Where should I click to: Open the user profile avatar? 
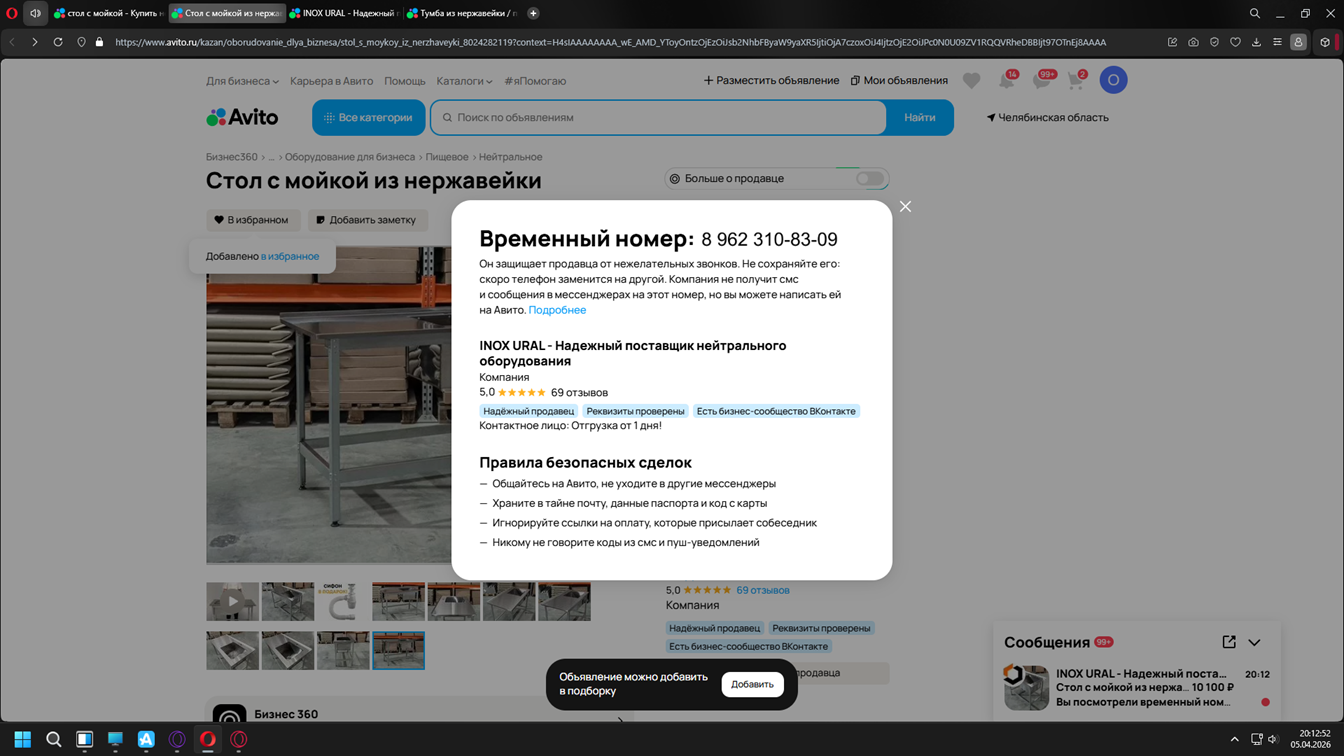pos(1113,80)
